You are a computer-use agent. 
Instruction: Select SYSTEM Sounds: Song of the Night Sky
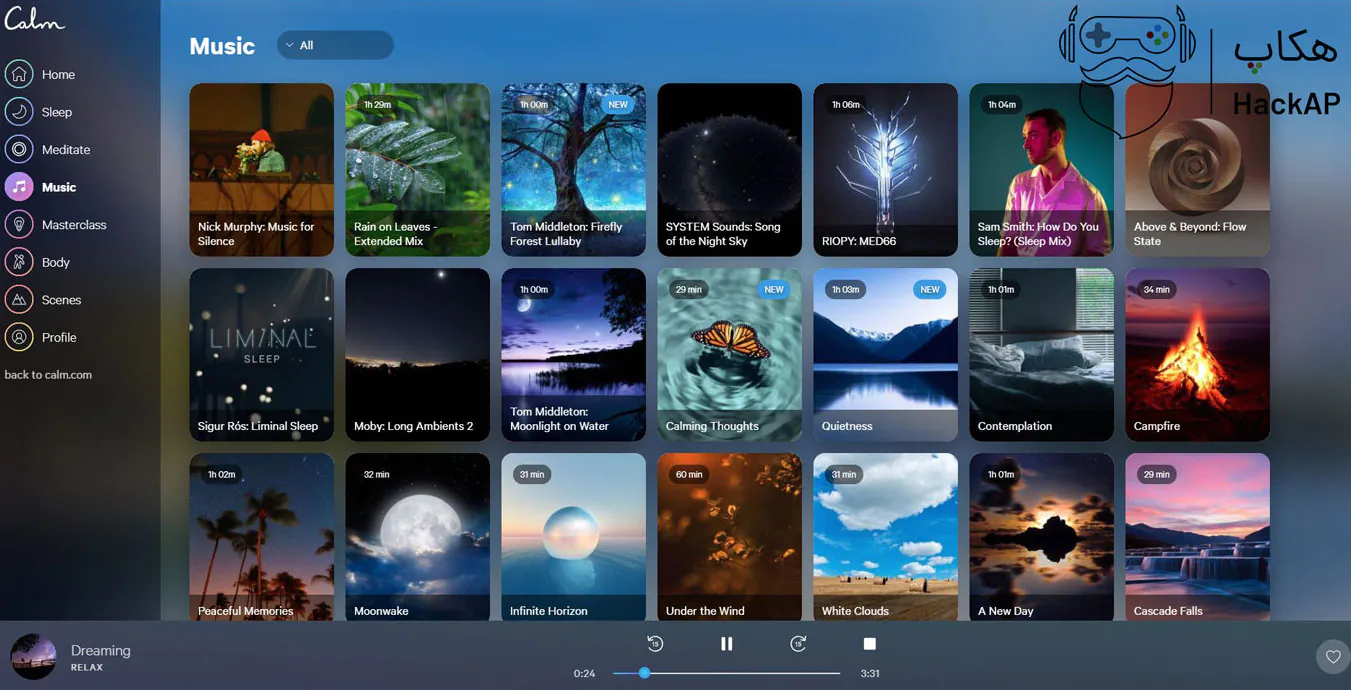(x=730, y=170)
